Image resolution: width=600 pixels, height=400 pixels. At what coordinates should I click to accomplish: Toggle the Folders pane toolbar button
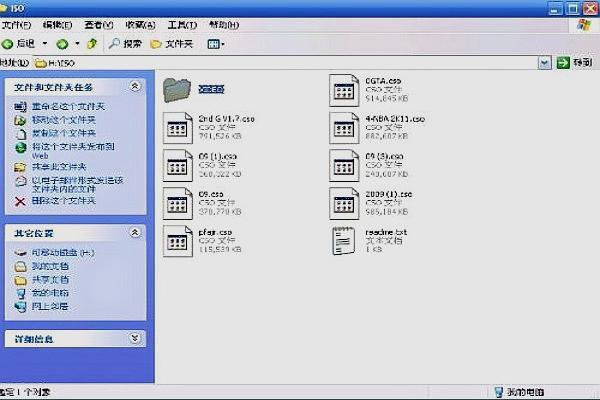point(171,44)
